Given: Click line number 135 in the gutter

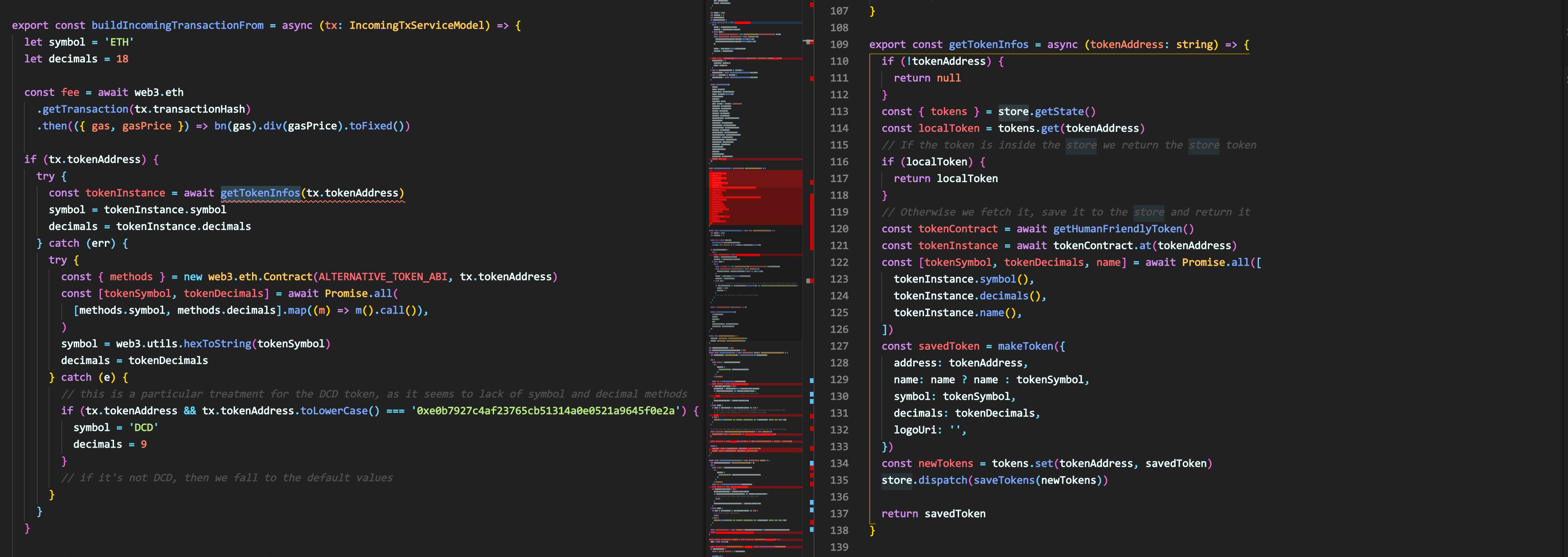Looking at the screenshot, I should 839,480.
